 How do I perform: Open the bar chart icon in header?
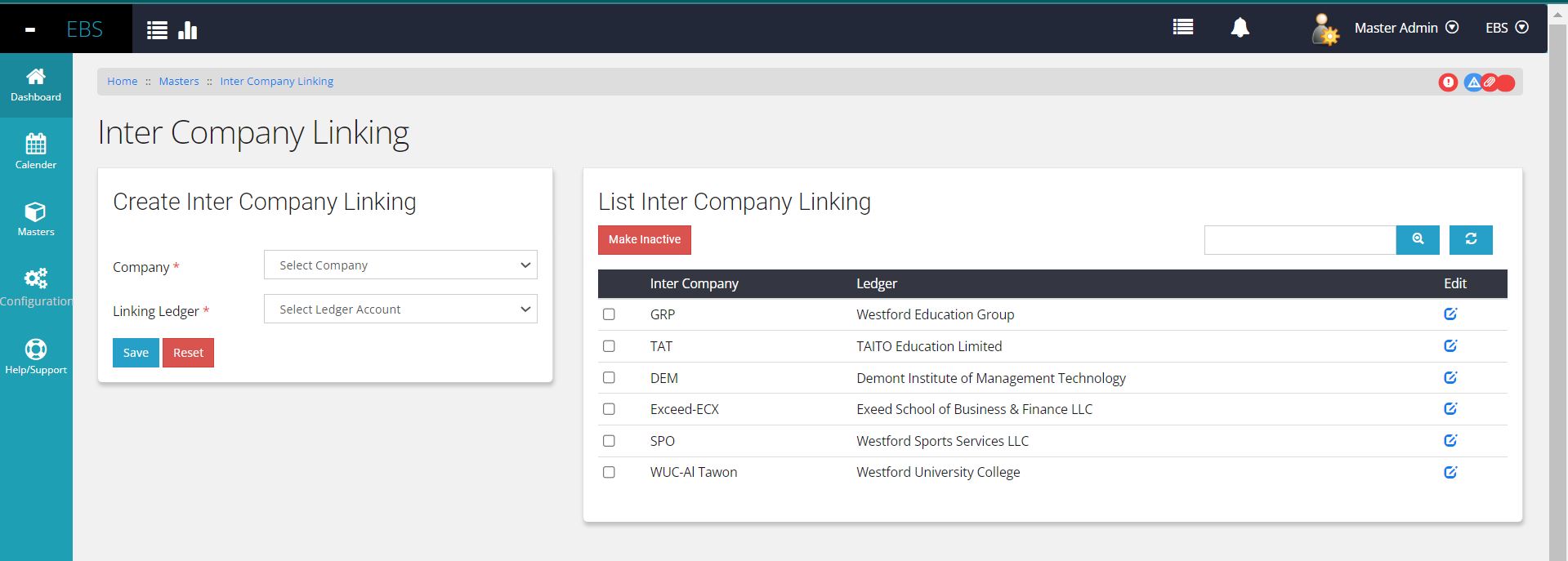tap(188, 30)
